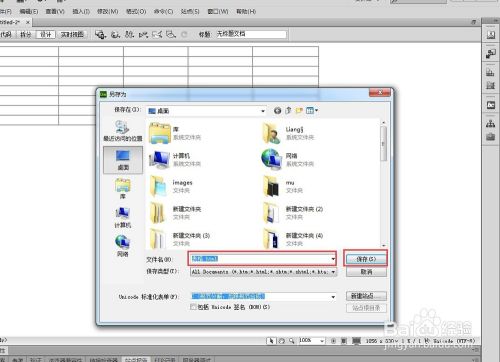
Task: Click the mobile size icon in status bar
Action: point(333,341)
